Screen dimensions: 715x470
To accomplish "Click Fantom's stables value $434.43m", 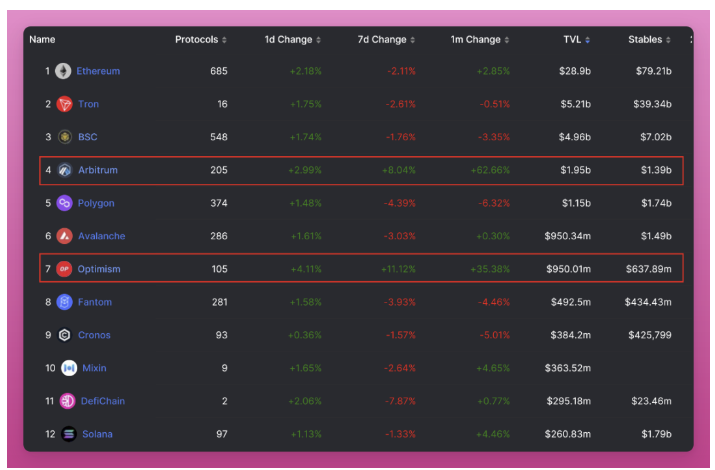I will (648, 302).
